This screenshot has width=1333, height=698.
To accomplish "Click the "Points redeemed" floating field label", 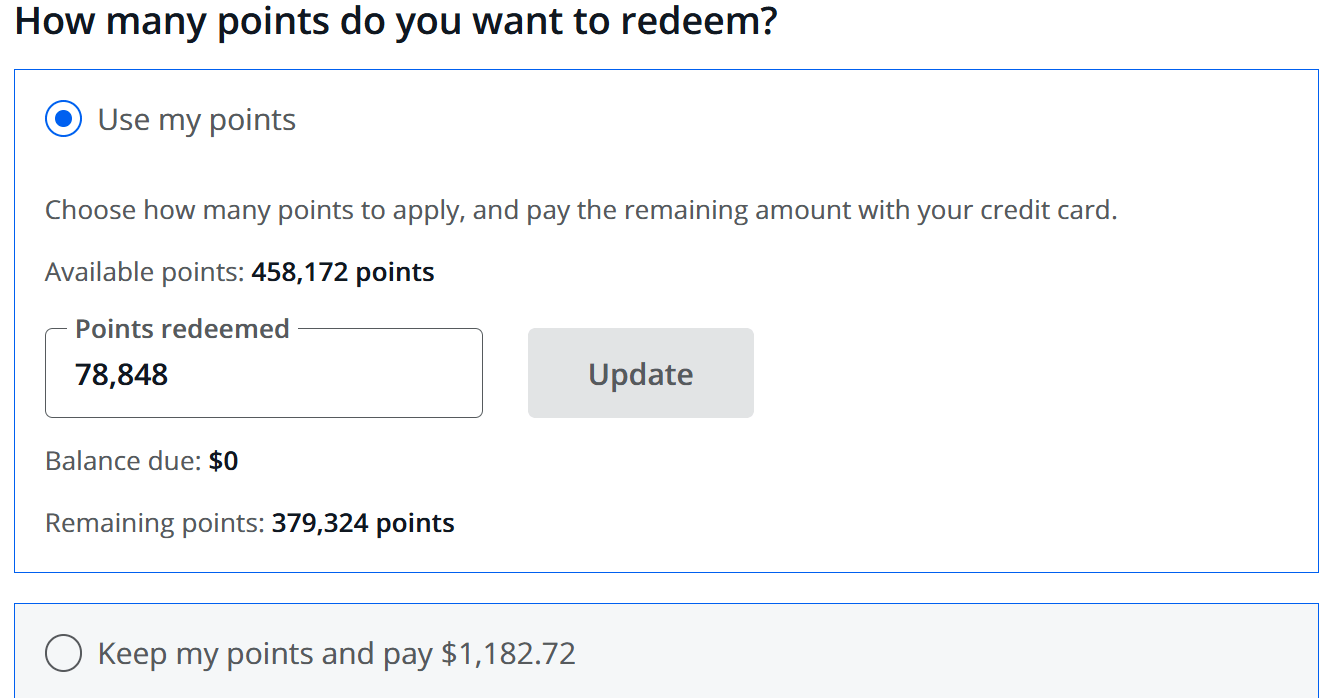I will [182, 329].
